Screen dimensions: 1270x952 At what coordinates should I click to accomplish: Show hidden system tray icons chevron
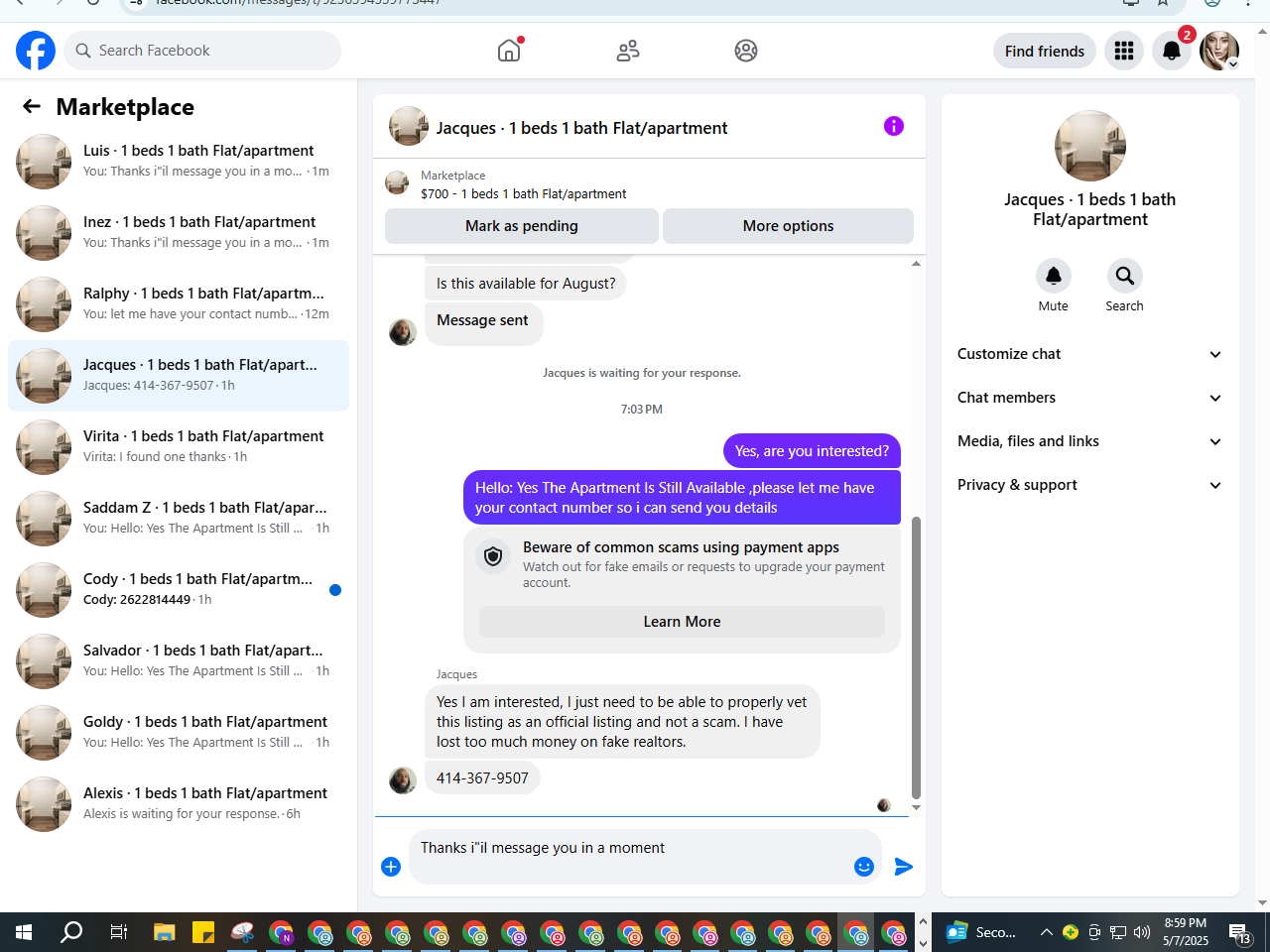(1046, 932)
